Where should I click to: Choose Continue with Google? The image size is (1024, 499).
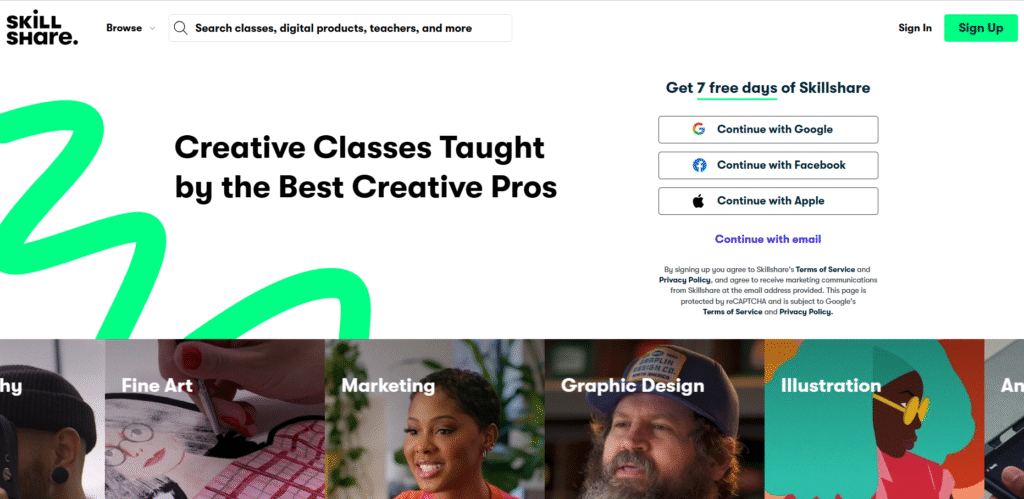[x=768, y=129]
